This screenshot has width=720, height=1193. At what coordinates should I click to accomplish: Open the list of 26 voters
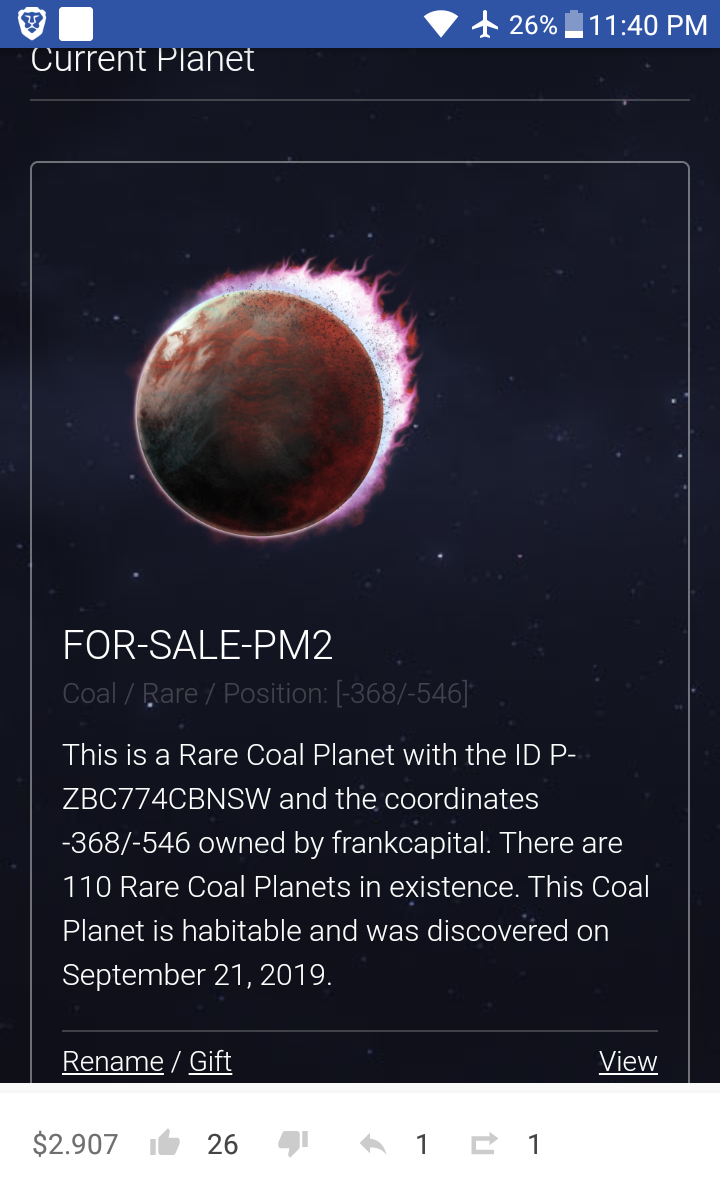(x=222, y=1144)
